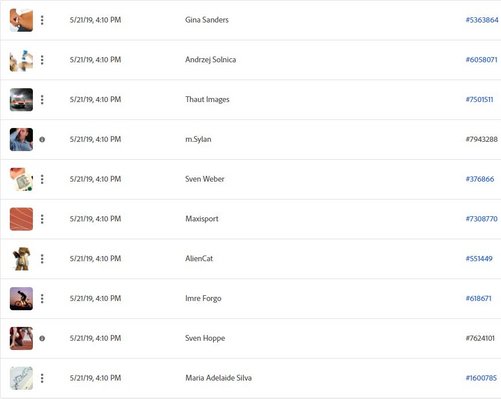The height and width of the screenshot is (399, 501).
Task: Open asset link #7501511
Action: click(479, 99)
